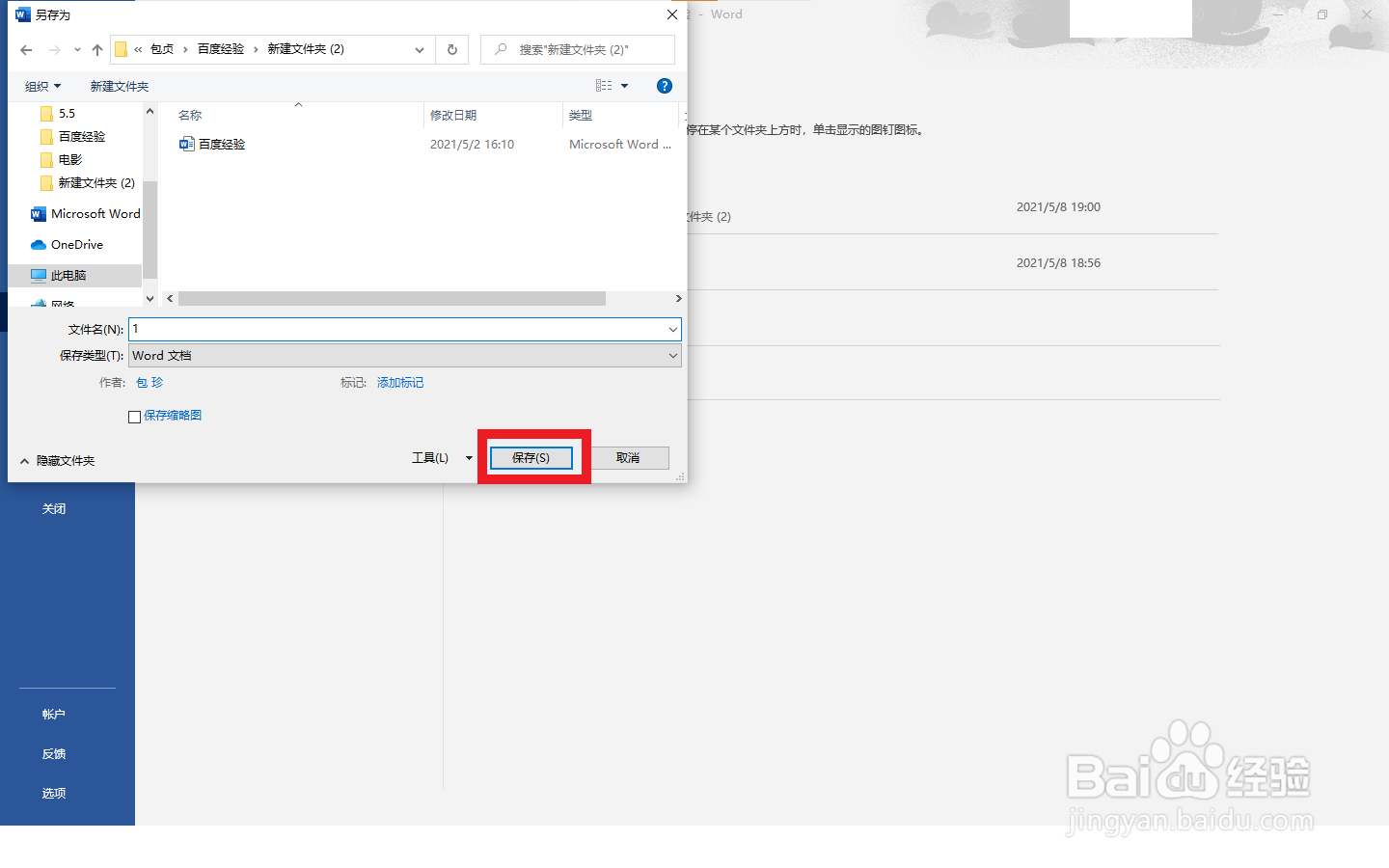Click the change view icon
Image resolution: width=1389 pixels, height=868 pixels.
pyautogui.click(x=604, y=86)
